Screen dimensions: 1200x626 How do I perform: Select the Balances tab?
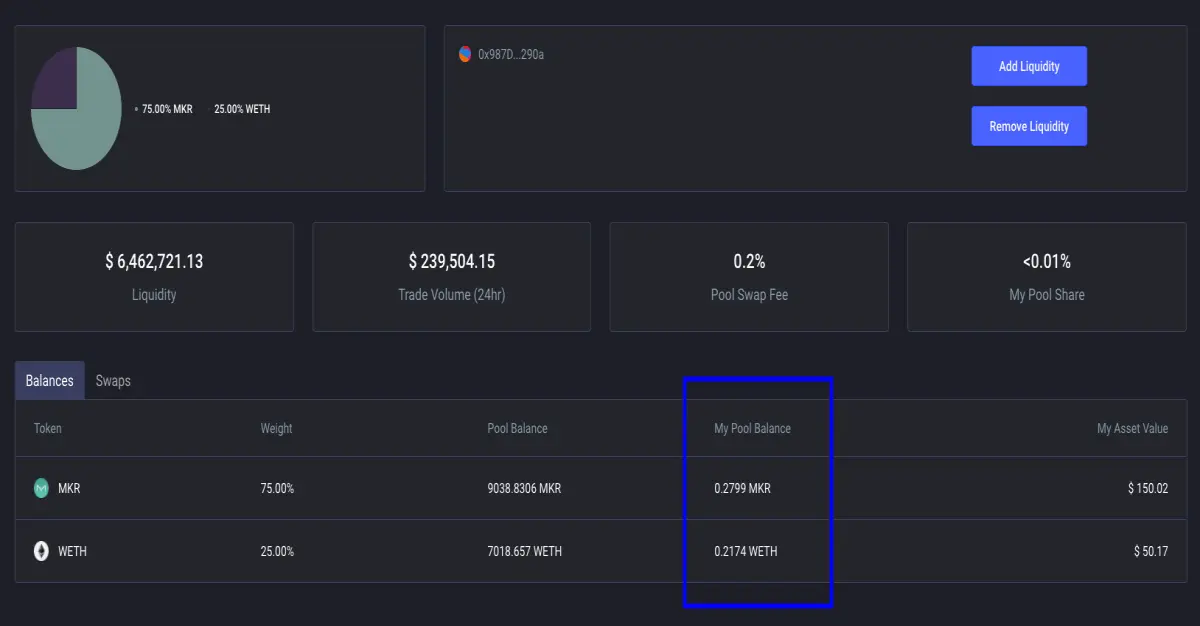pyautogui.click(x=50, y=381)
